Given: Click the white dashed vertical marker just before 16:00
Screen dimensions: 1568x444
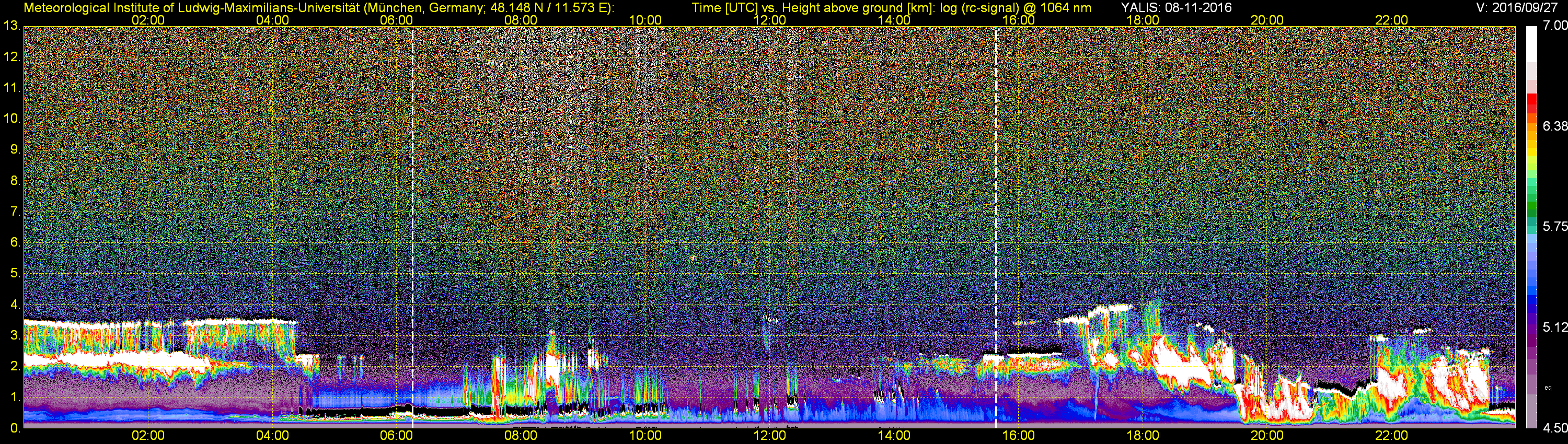Looking at the screenshot, I should coord(996,227).
